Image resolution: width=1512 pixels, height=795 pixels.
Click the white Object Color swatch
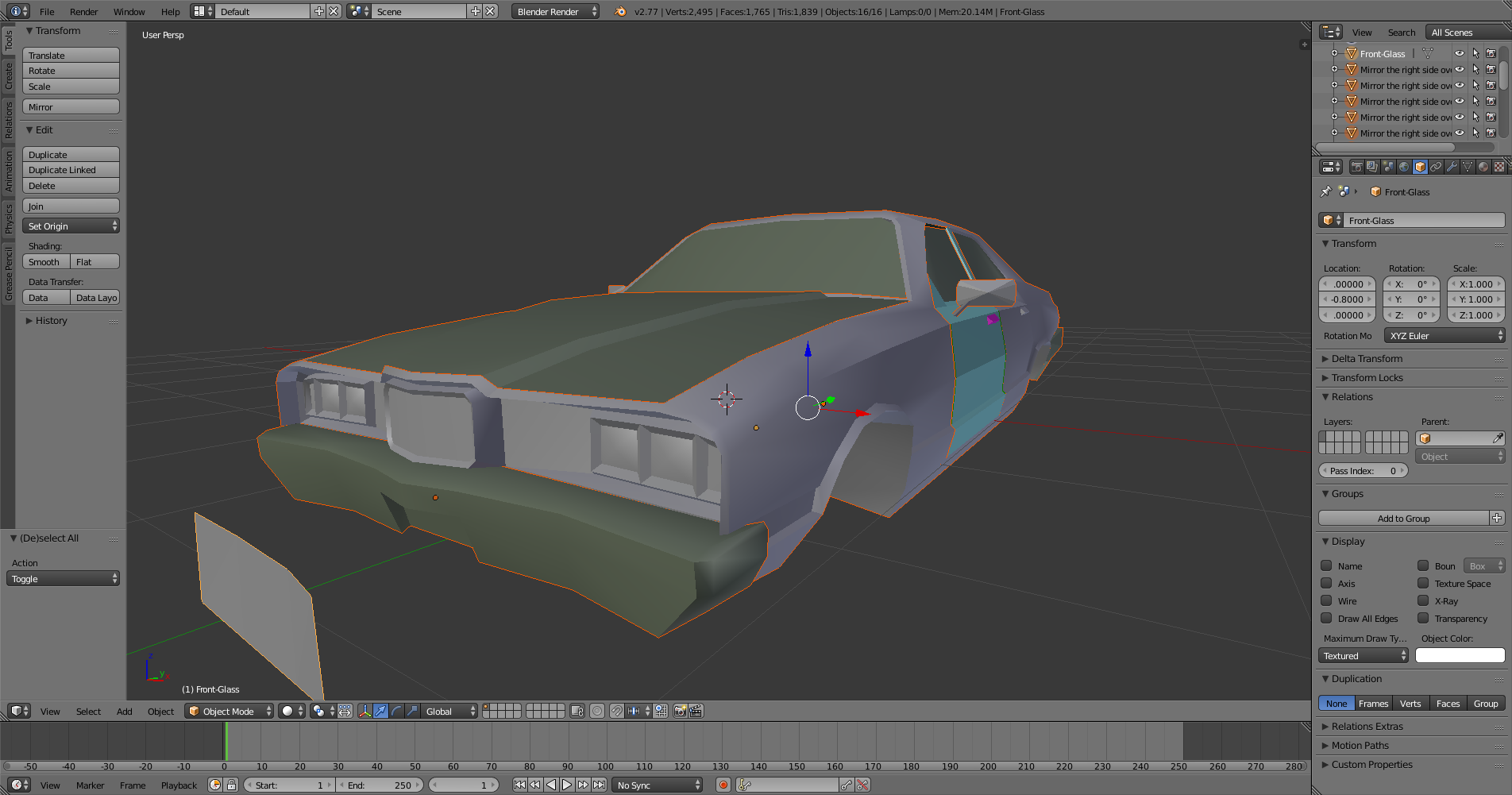click(1460, 656)
